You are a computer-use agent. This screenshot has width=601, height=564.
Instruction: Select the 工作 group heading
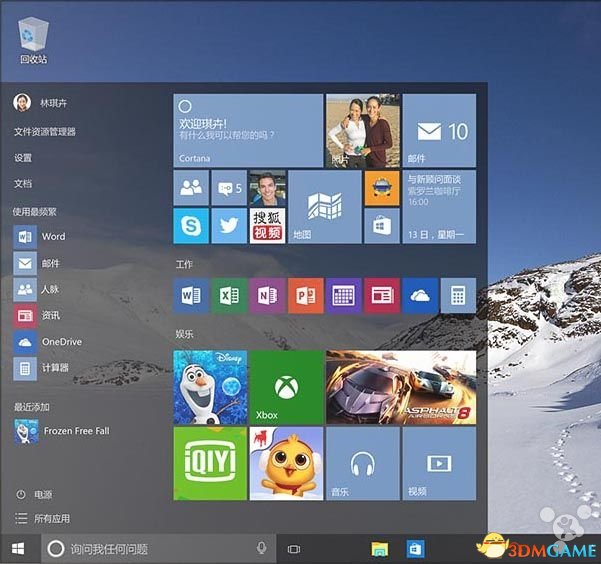[184, 264]
